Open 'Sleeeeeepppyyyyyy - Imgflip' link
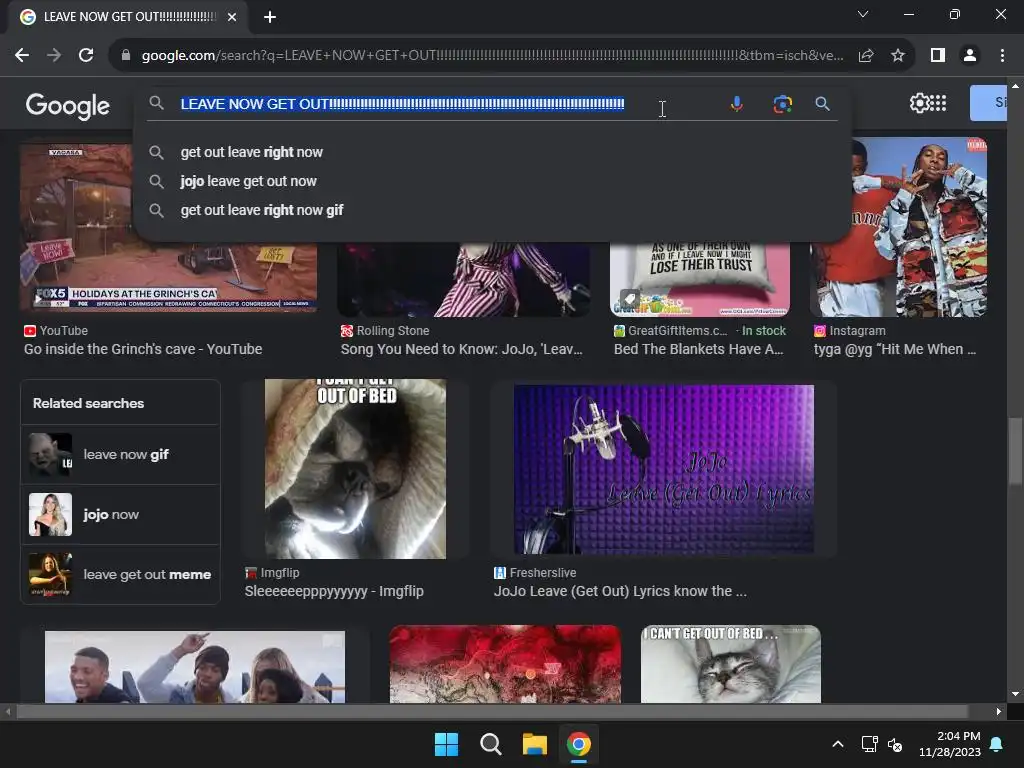This screenshot has width=1024, height=768. pos(334,592)
